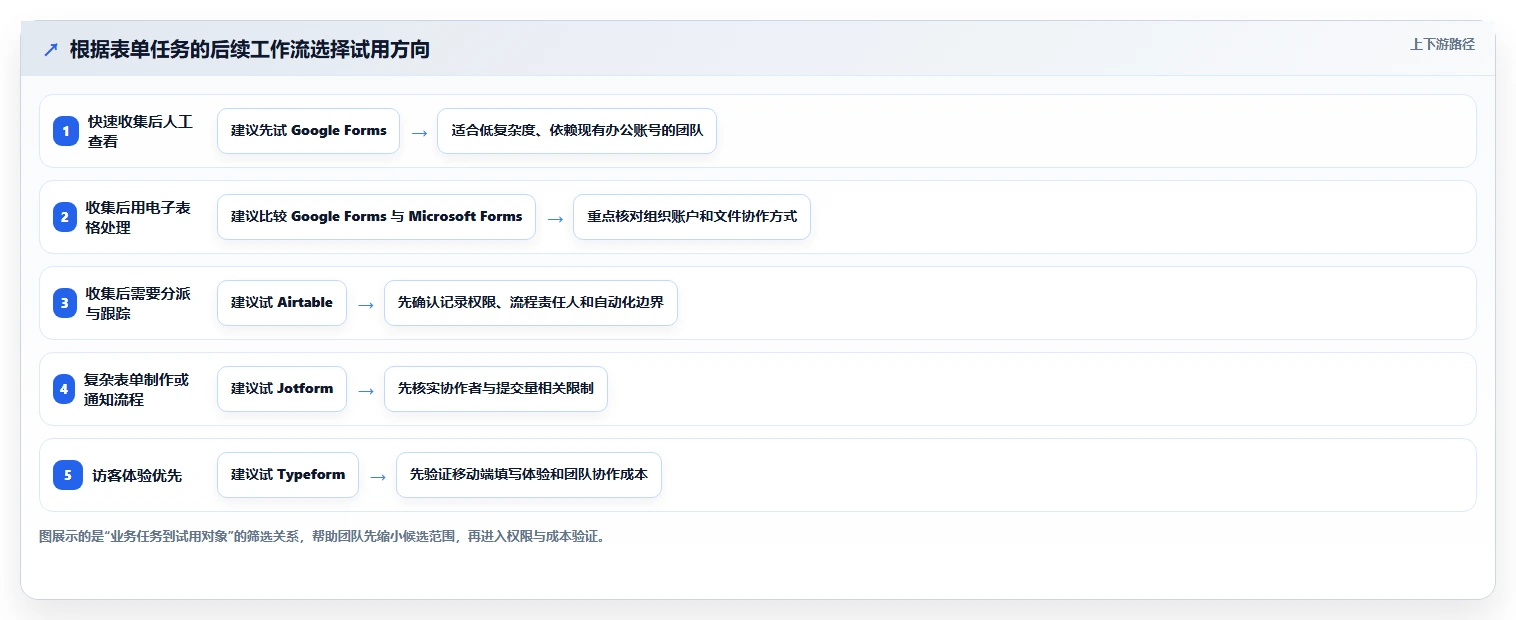Click the 建议试 Jotform box
Viewport: 1516px width, 620px height.
point(282,389)
